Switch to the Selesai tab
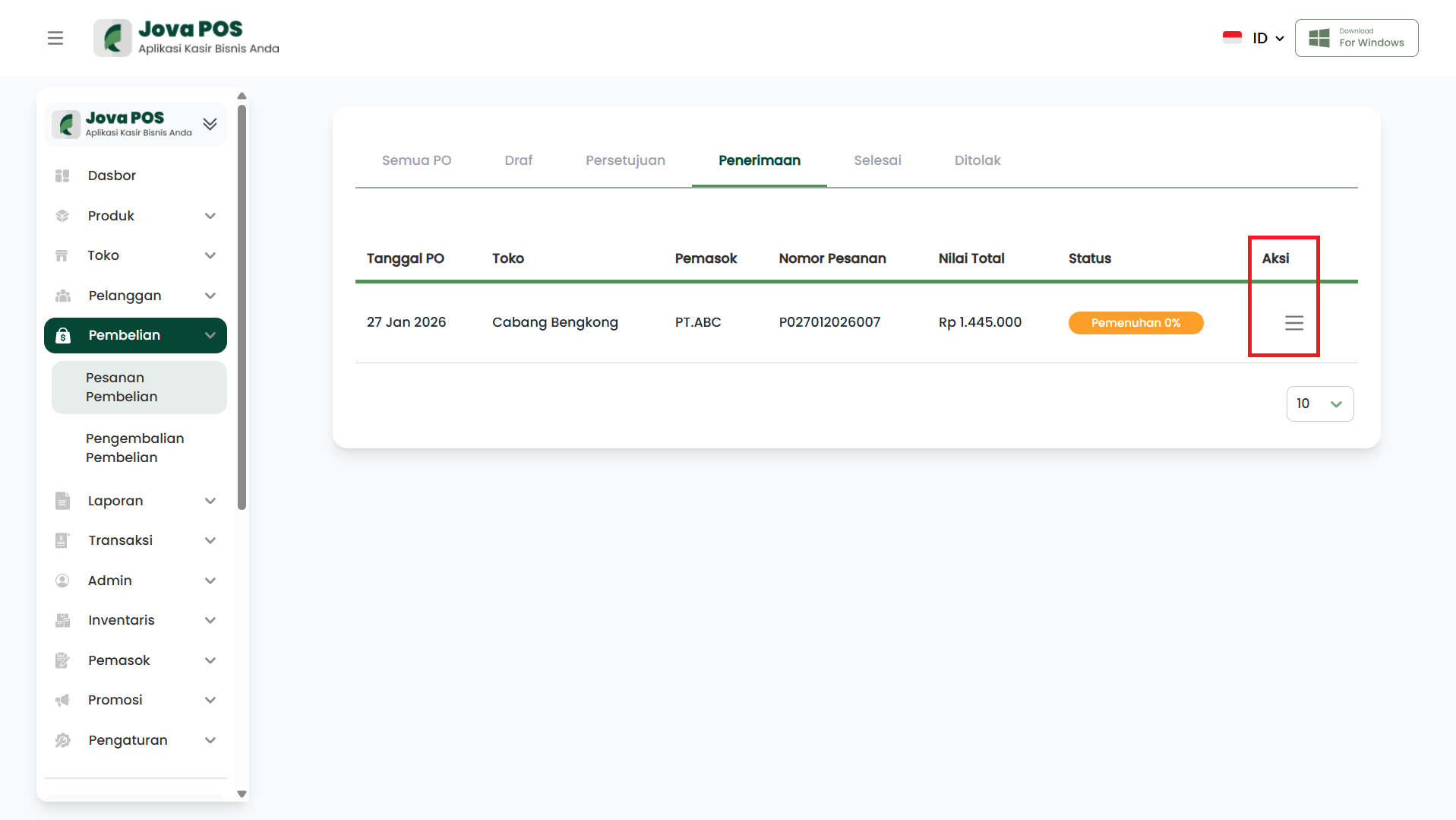The height and width of the screenshot is (820, 1456). coord(877,160)
